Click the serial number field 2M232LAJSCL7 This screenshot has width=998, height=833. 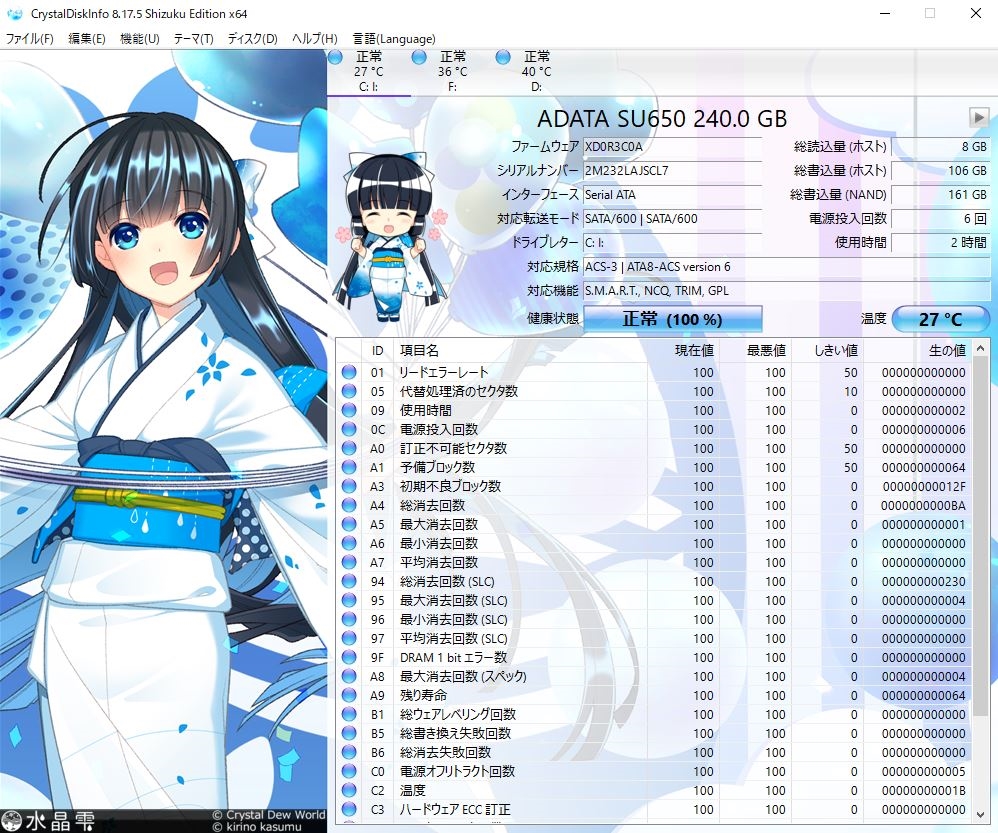click(x=672, y=171)
